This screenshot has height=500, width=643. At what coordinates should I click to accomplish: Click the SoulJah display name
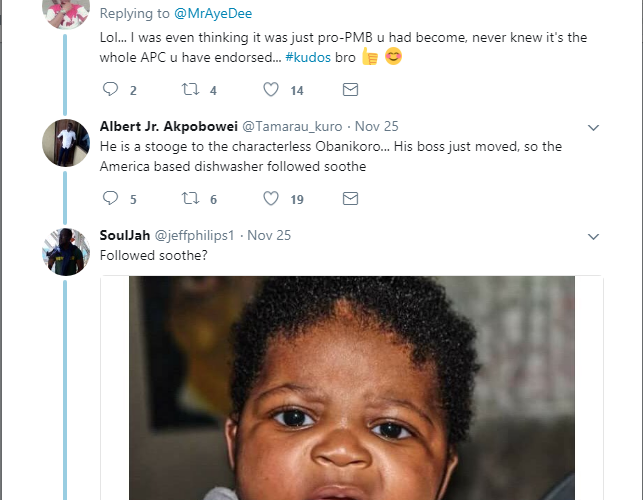coord(124,236)
